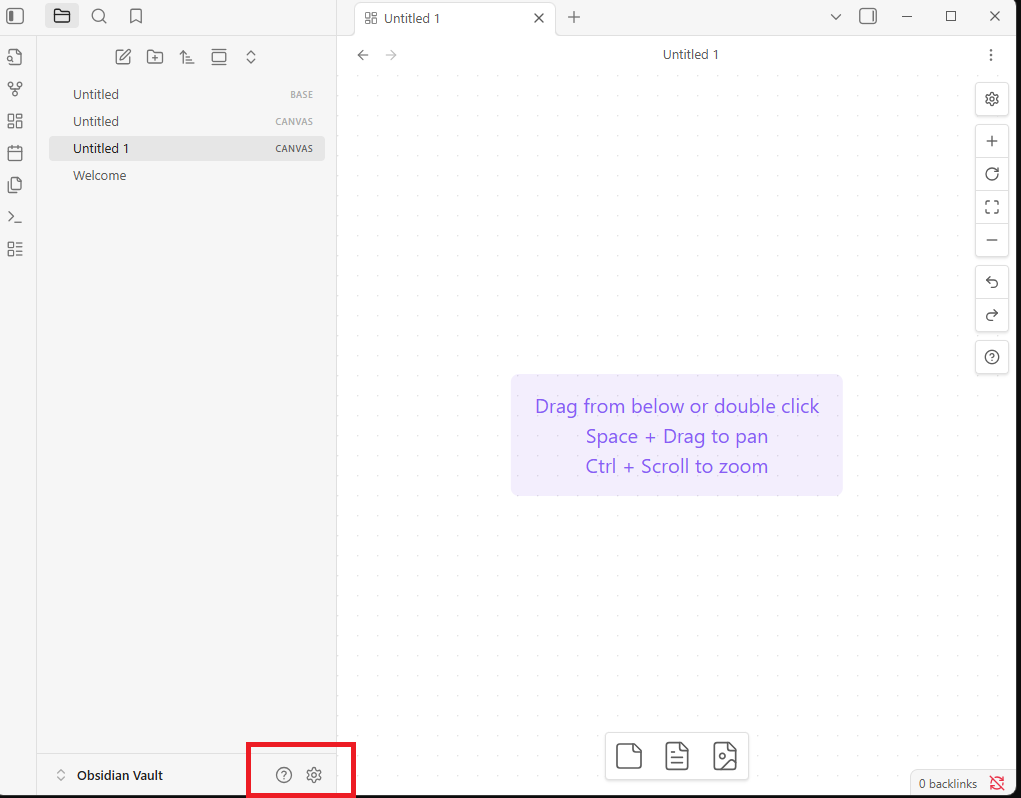The width and height of the screenshot is (1021, 798).
Task: Zoom to fit the canvas
Action: pyautogui.click(x=992, y=207)
